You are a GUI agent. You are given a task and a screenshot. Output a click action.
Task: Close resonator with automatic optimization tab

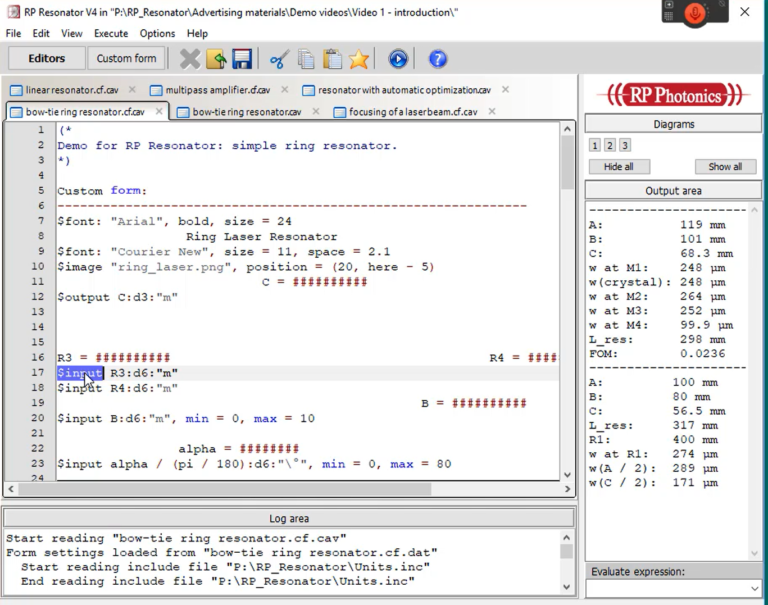505,90
